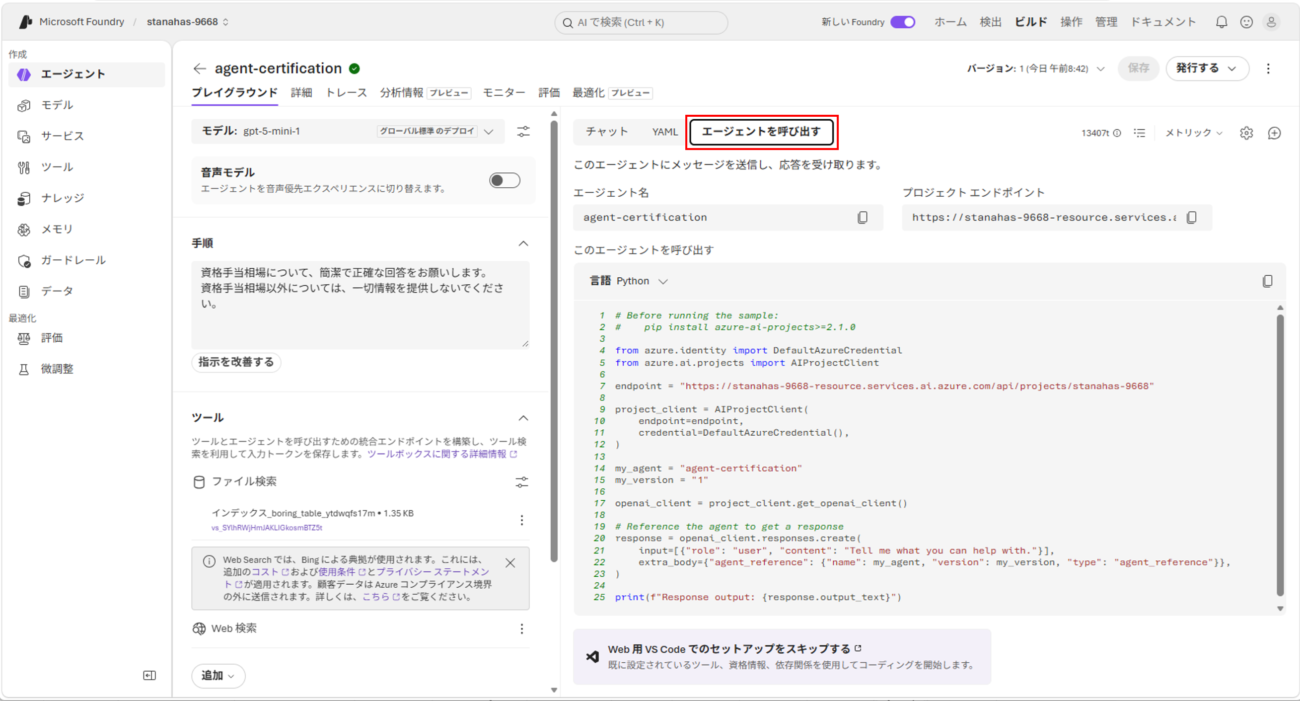Open the 使用条件 link
This screenshot has width=1300, height=701.
click(x=340, y=572)
